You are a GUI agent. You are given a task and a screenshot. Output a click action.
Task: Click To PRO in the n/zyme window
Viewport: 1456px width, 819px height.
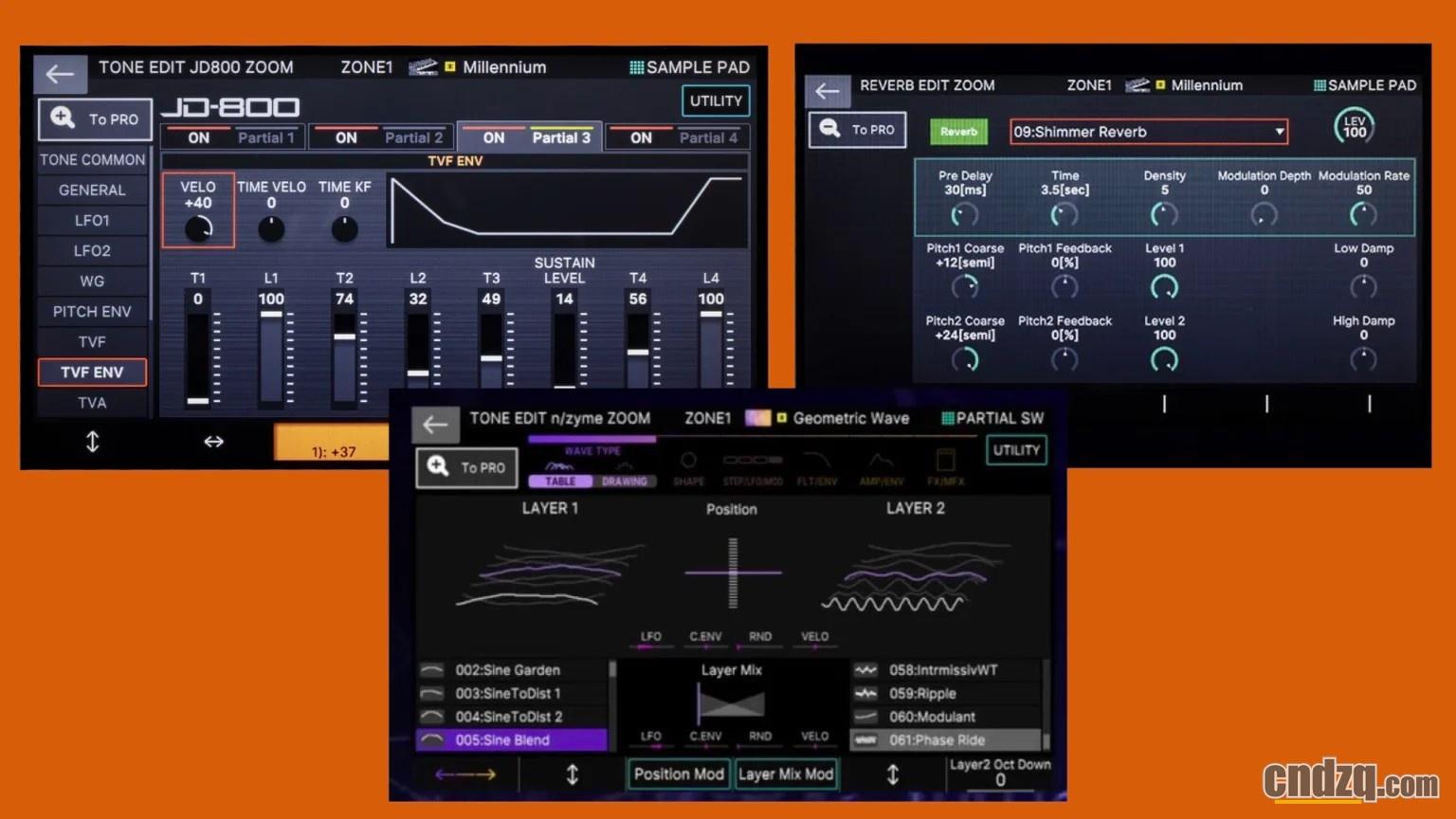coord(467,467)
